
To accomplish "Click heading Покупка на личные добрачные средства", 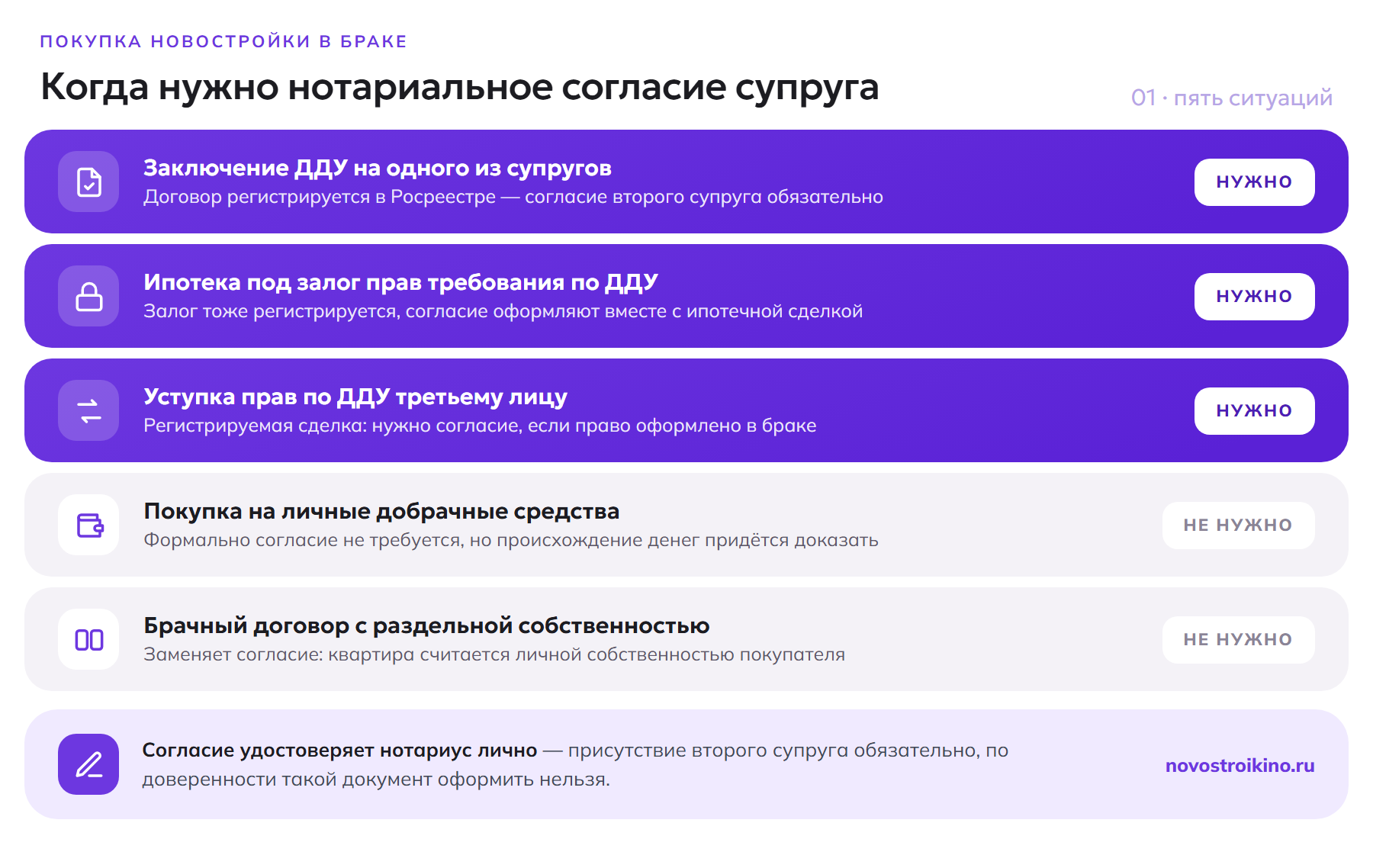I will (381, 511).
